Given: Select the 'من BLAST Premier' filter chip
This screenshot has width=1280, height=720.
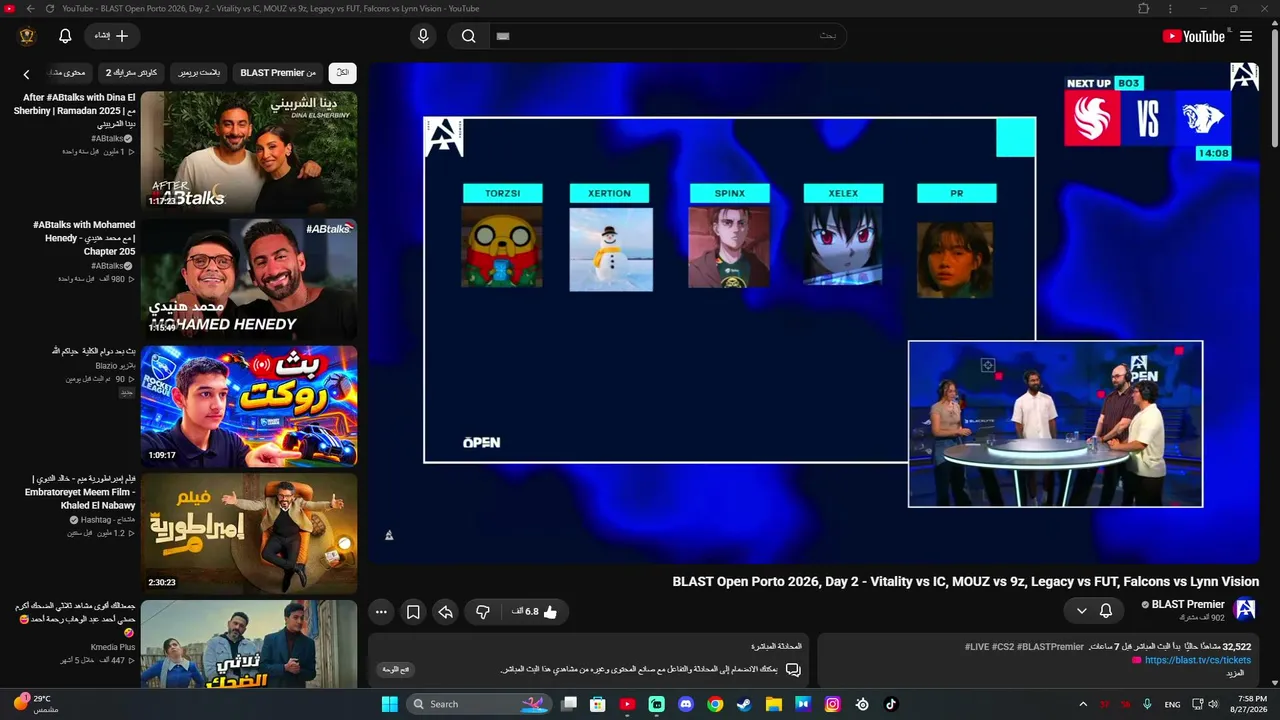Looking at the screenshot, I should click(278, 73).
